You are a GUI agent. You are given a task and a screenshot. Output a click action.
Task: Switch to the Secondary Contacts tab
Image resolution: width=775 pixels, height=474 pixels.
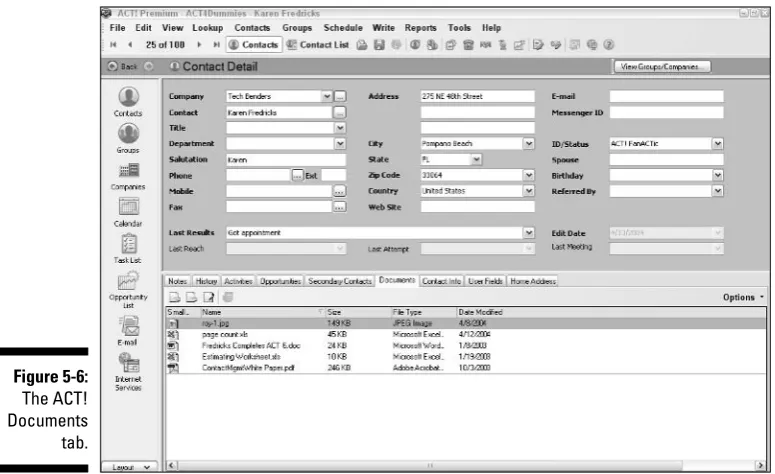click(340, 281)
